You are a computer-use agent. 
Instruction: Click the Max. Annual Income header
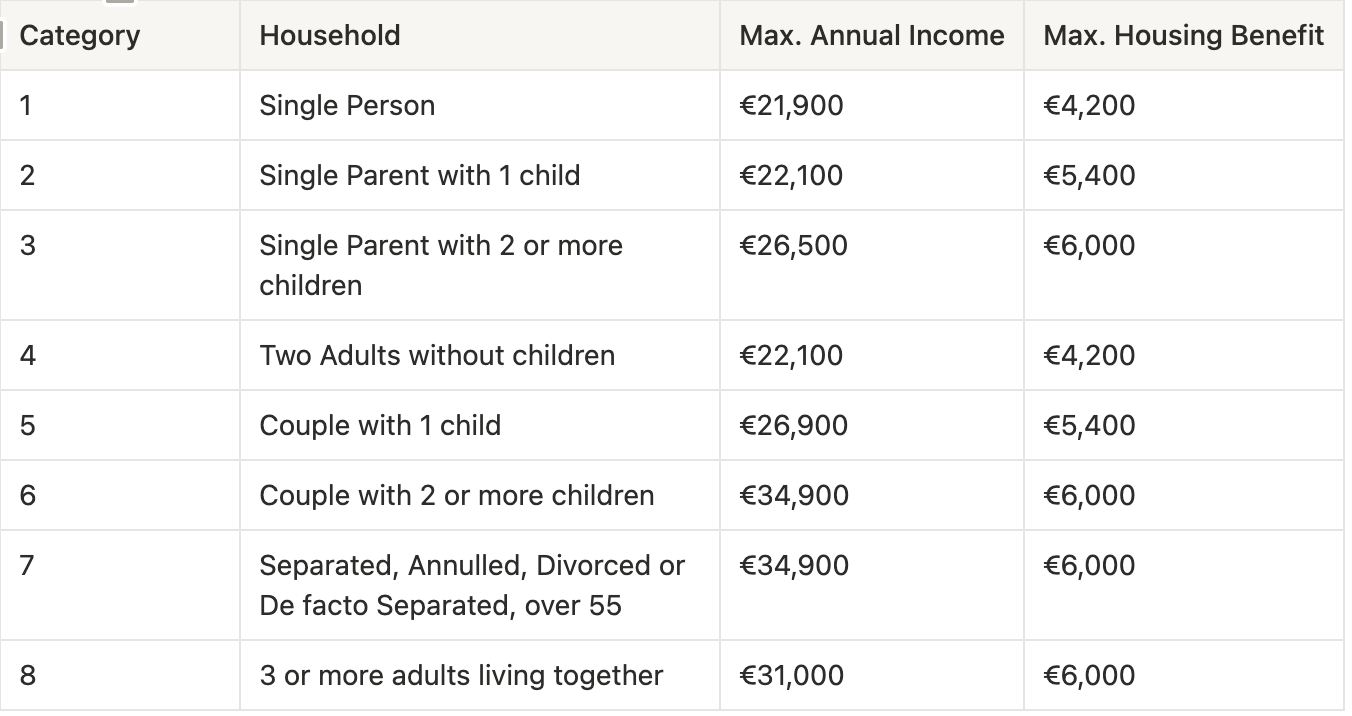[872, 36]
